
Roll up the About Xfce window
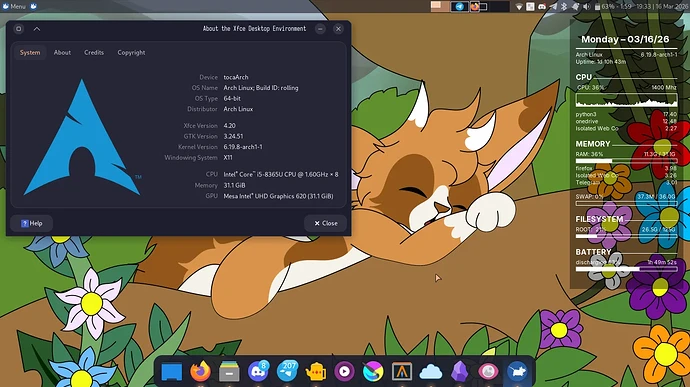(37, 29)
